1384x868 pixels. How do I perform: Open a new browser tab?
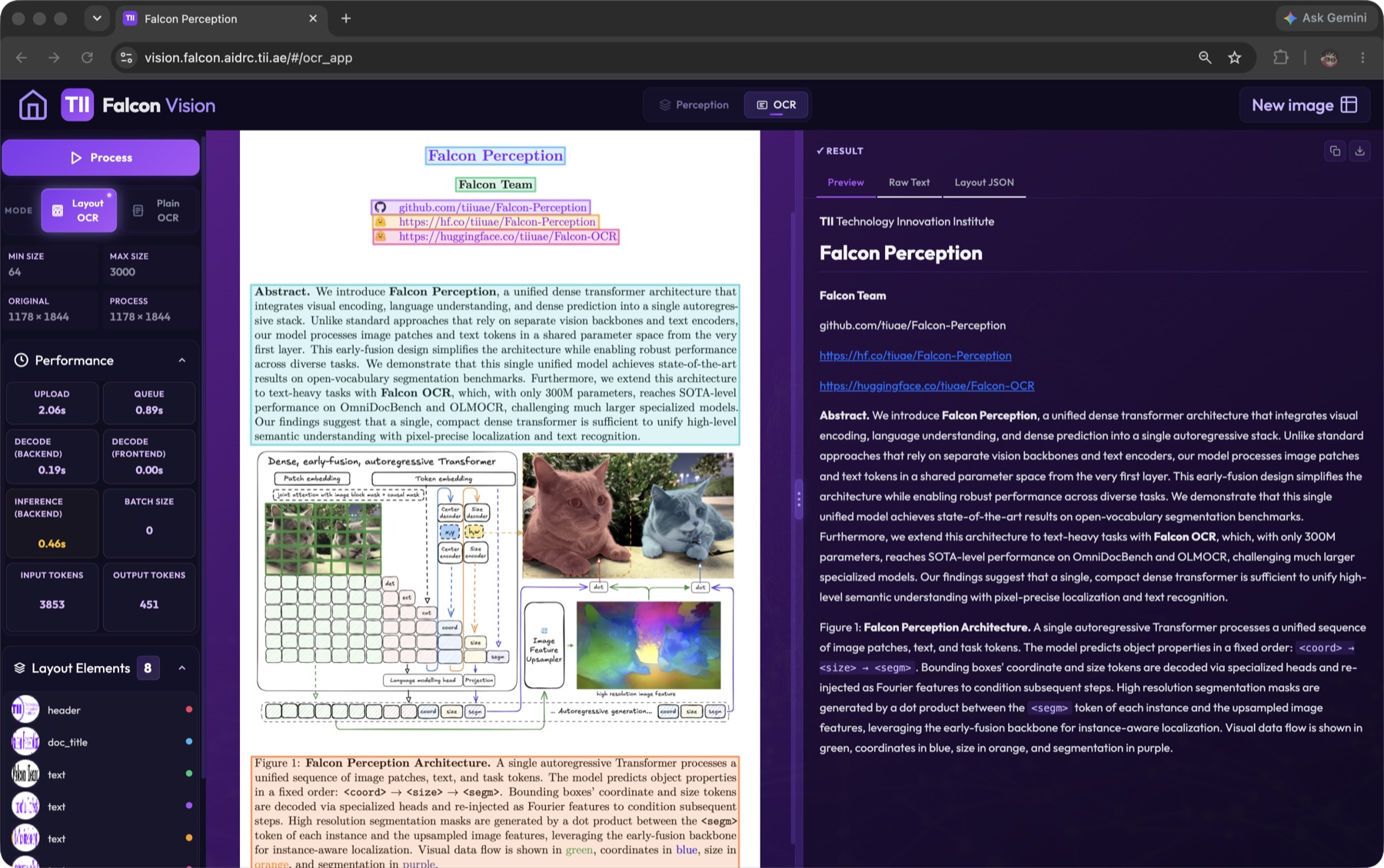[x=346, y=18]
